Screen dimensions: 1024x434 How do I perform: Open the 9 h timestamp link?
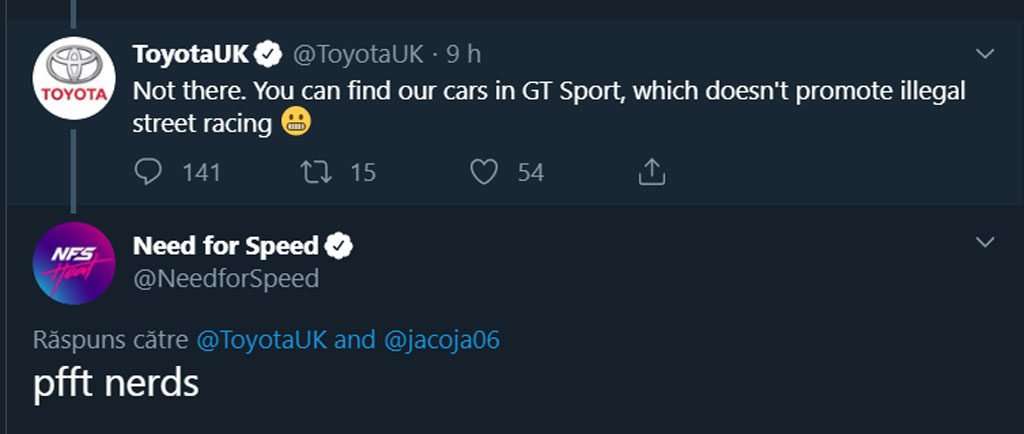pos(464,55)
